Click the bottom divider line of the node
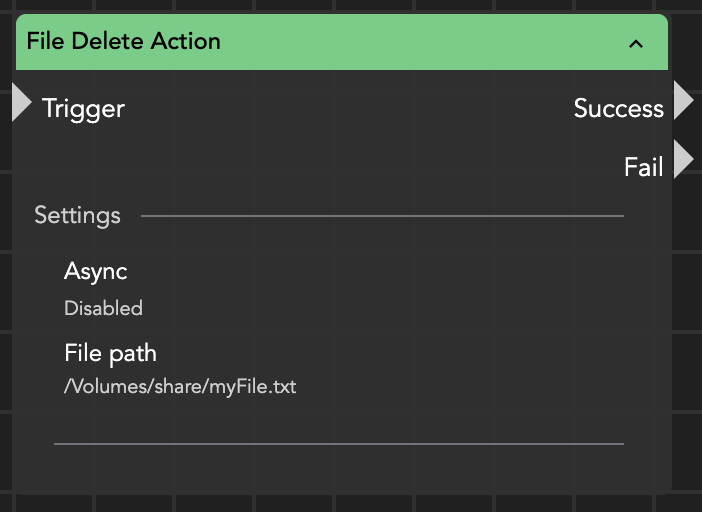The image size is (702, 512). (338, 442)
